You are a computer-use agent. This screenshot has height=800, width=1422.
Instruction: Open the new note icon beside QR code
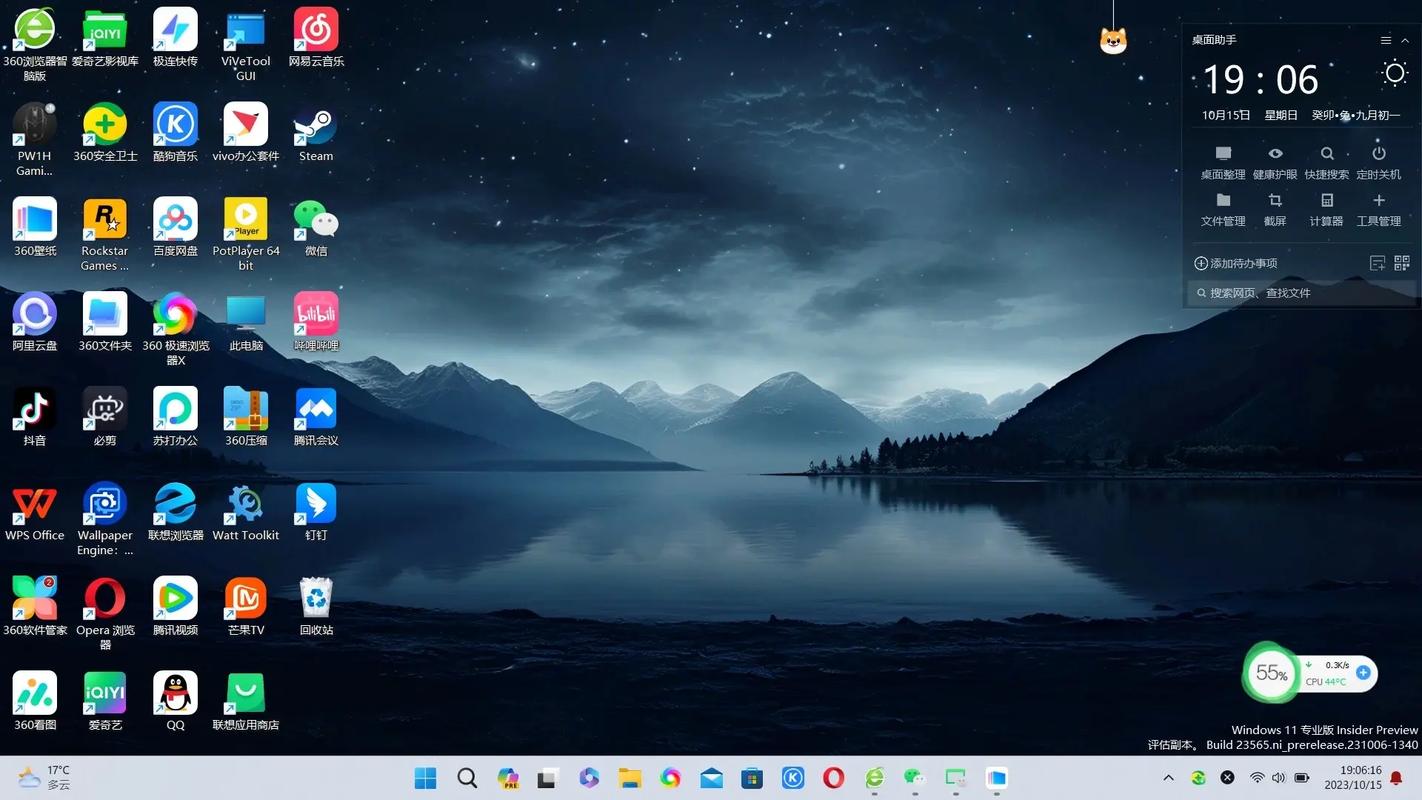1377,263
